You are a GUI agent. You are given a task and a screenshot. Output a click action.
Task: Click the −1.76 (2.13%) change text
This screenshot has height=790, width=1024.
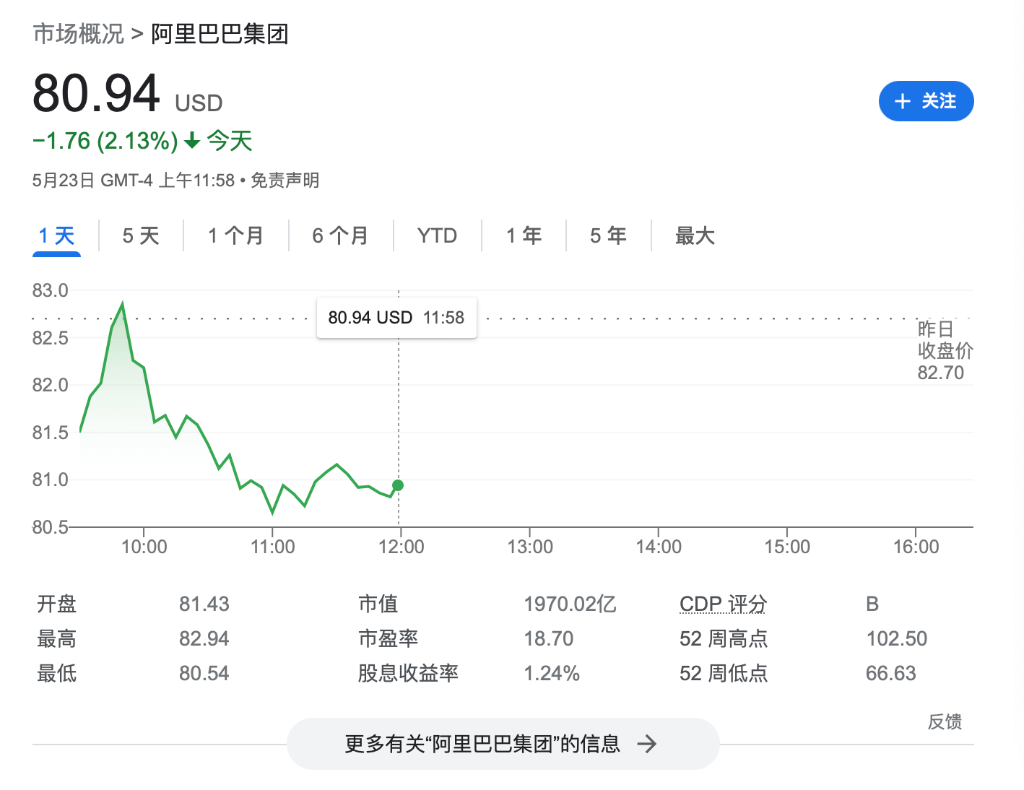(x=105, y=140)
